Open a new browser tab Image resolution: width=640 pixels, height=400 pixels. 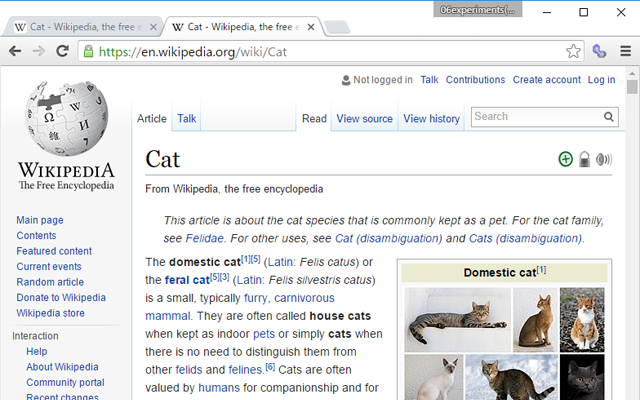coord(337,27)
